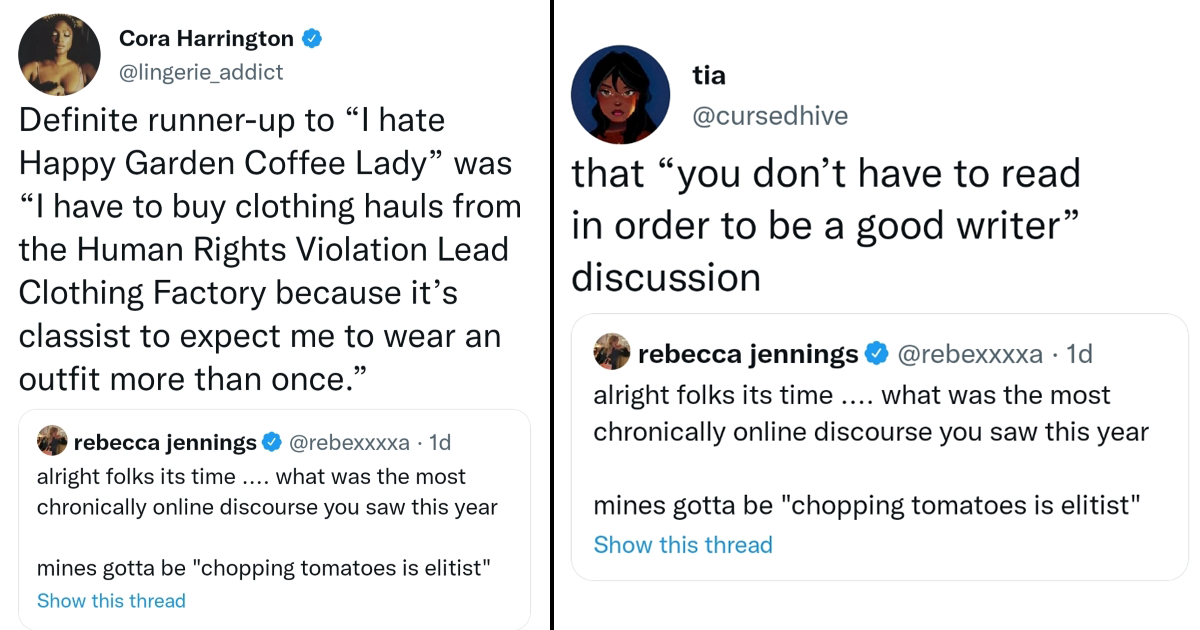The width and height of the screenshot is (1200, 630).
Task: Open the @lingerie_addict handle
Action: (x=201, y=72)
